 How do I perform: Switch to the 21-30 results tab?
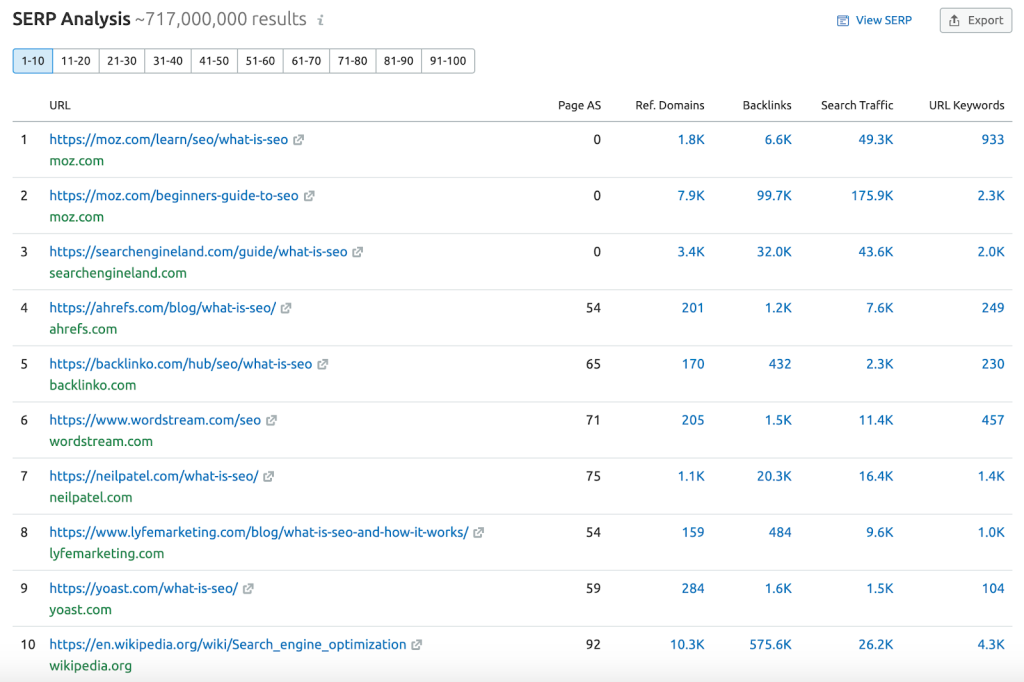click(122, 61)
